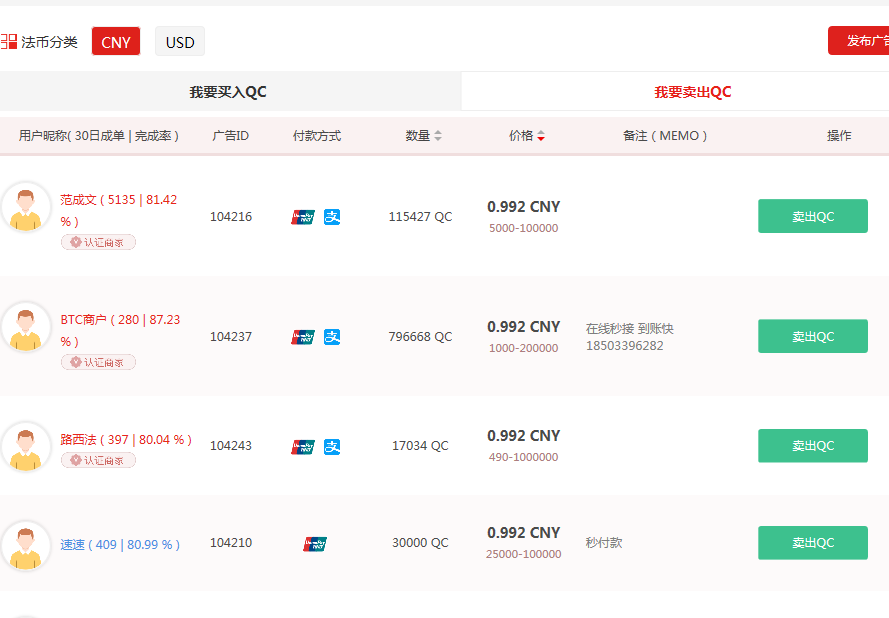Sort listings by 价格 arrows

(x=541, y=136)
